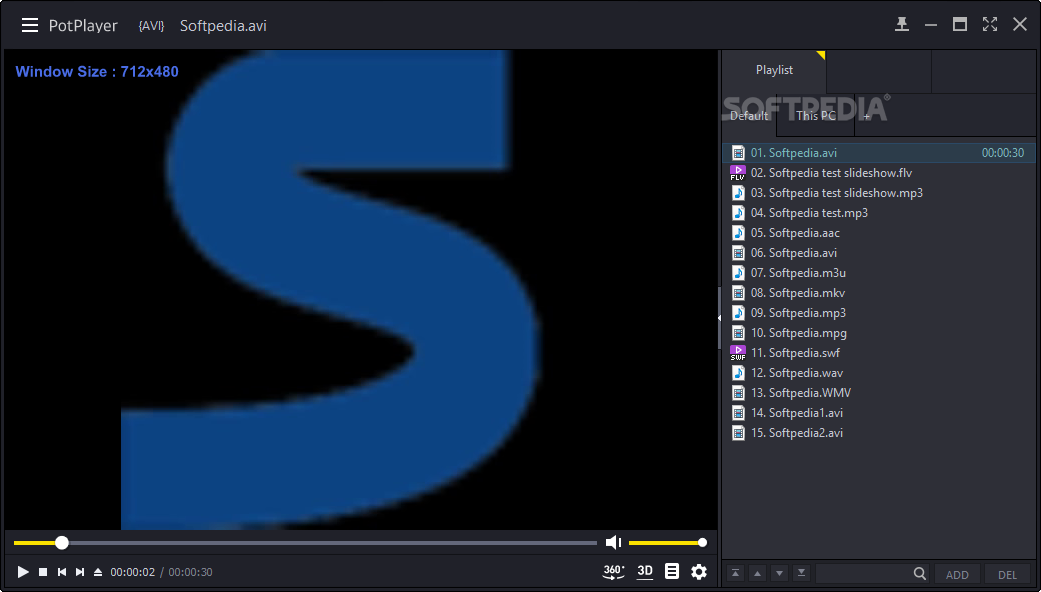Minimize the PotPlayer window
The height and width of the screenshot is (592, 1041).
[931, 25]
